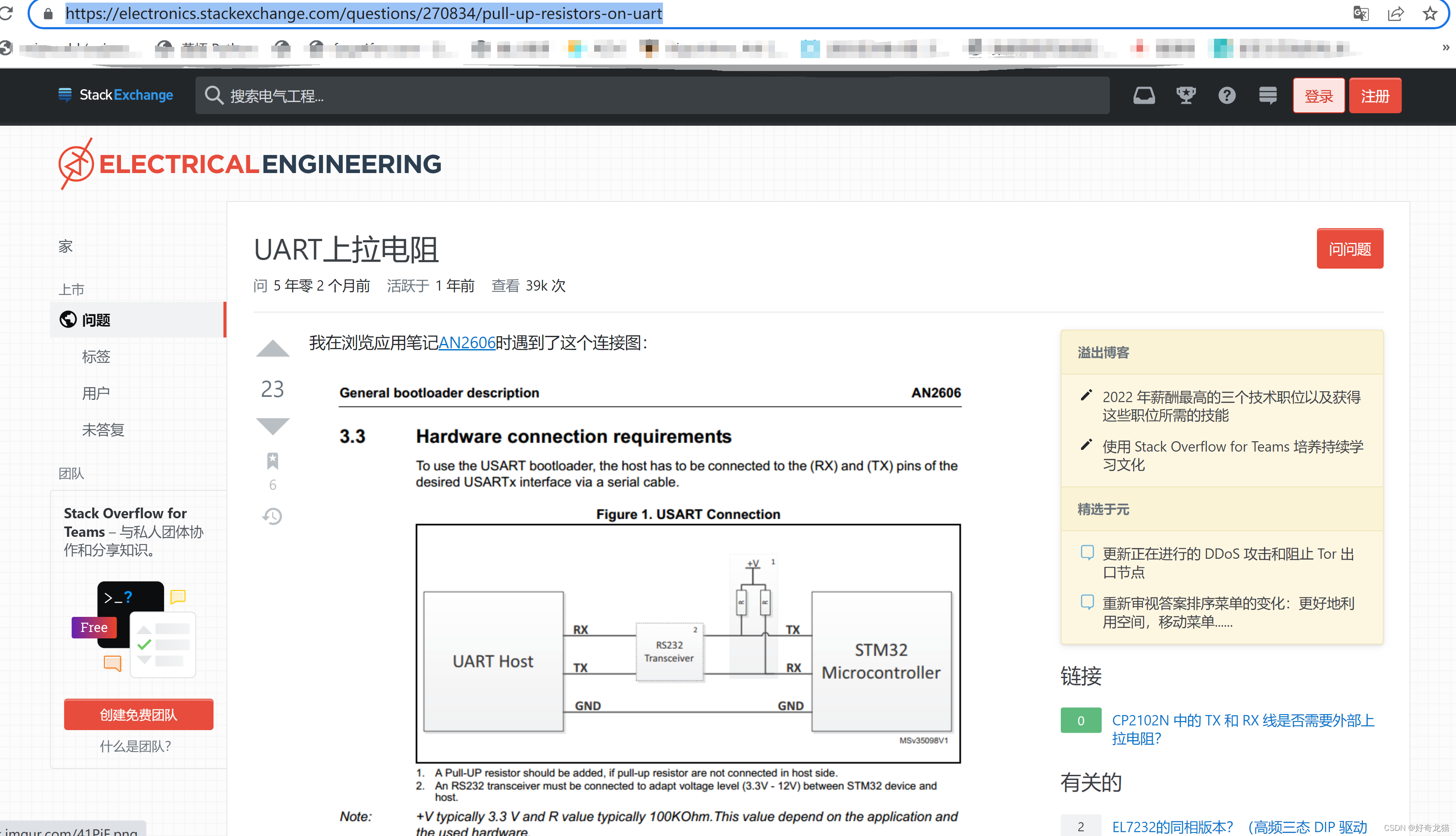Click the StackExchange logo menu
Viewport: 1456px width, 836px height.
[115, 95]
